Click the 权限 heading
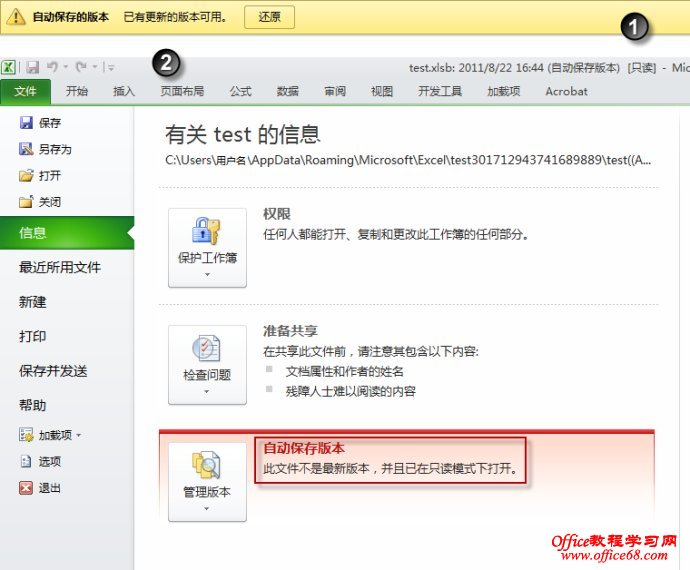This screenshot has width=690, height=570. 277,214
